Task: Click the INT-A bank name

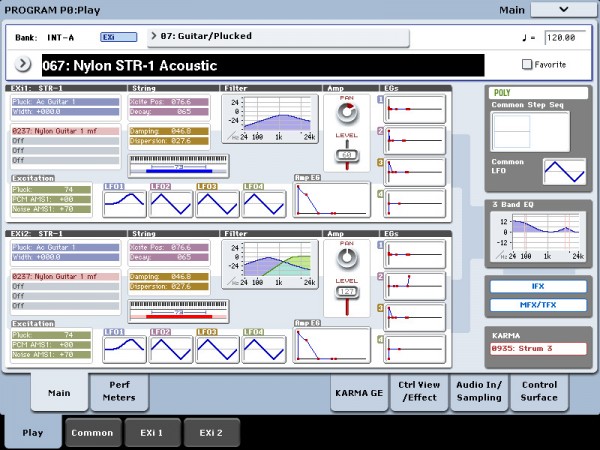Action: [x=60, y=38]
